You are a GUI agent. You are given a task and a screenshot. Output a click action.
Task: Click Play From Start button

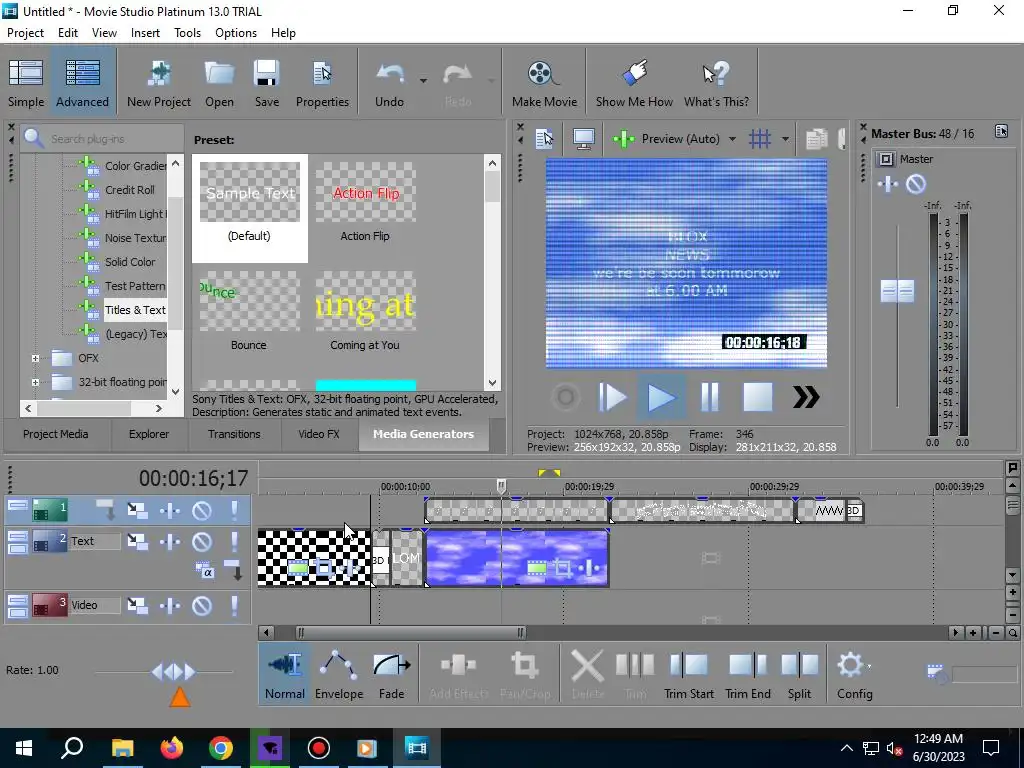612,397
